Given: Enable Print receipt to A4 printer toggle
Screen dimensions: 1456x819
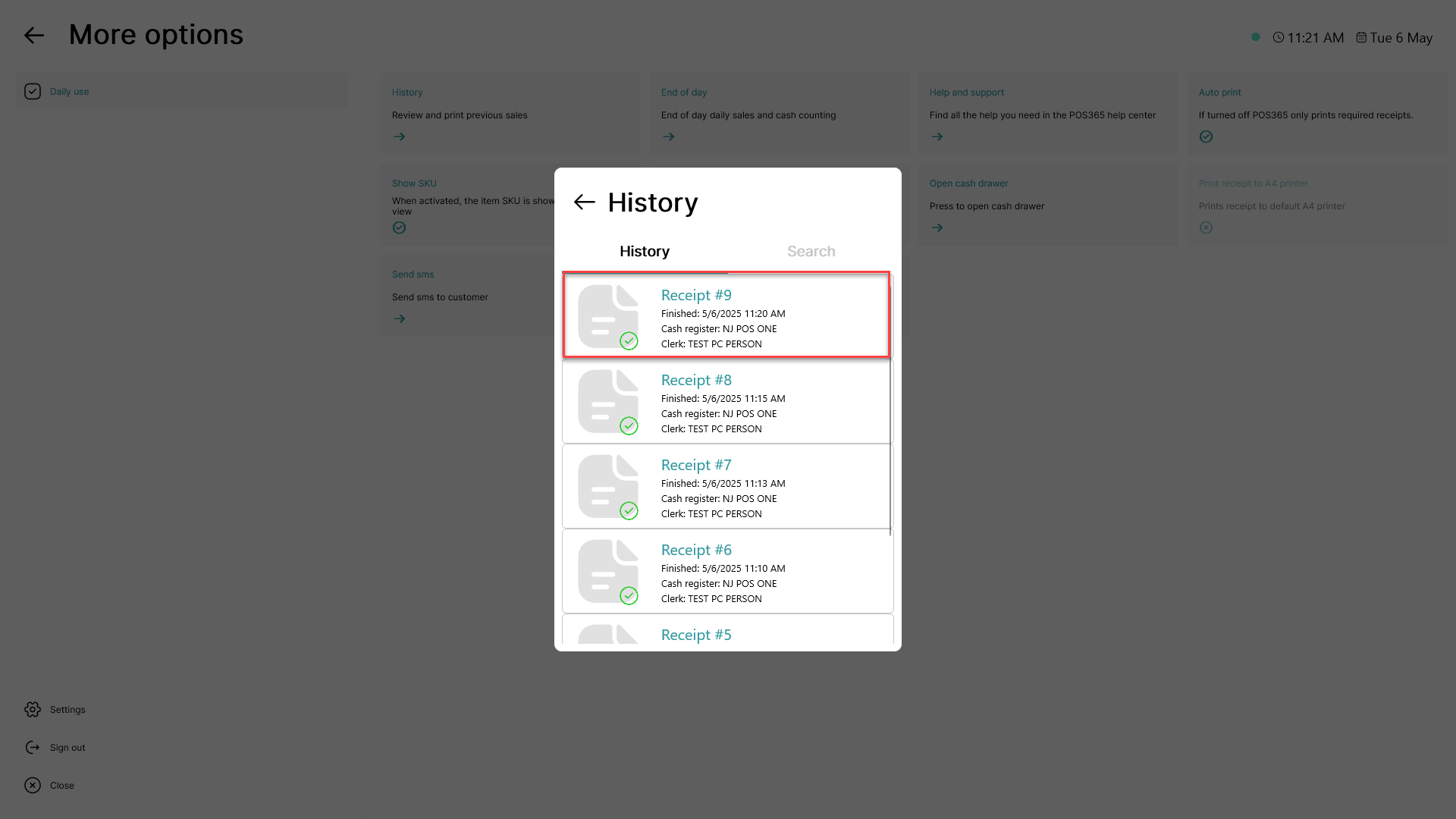Looking at the screenshot, I should [1207, 227].
